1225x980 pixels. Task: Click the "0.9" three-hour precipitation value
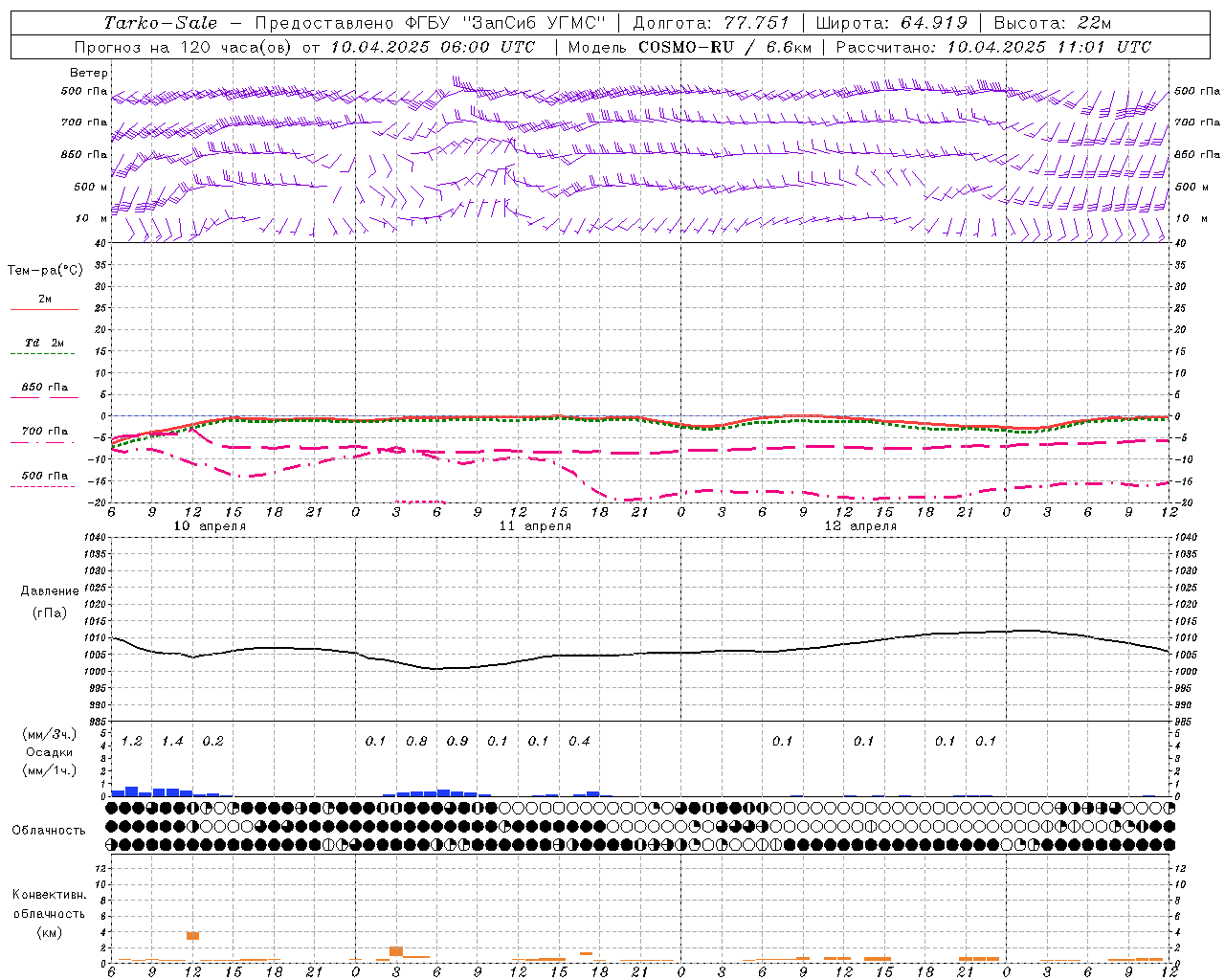(457, 742)
